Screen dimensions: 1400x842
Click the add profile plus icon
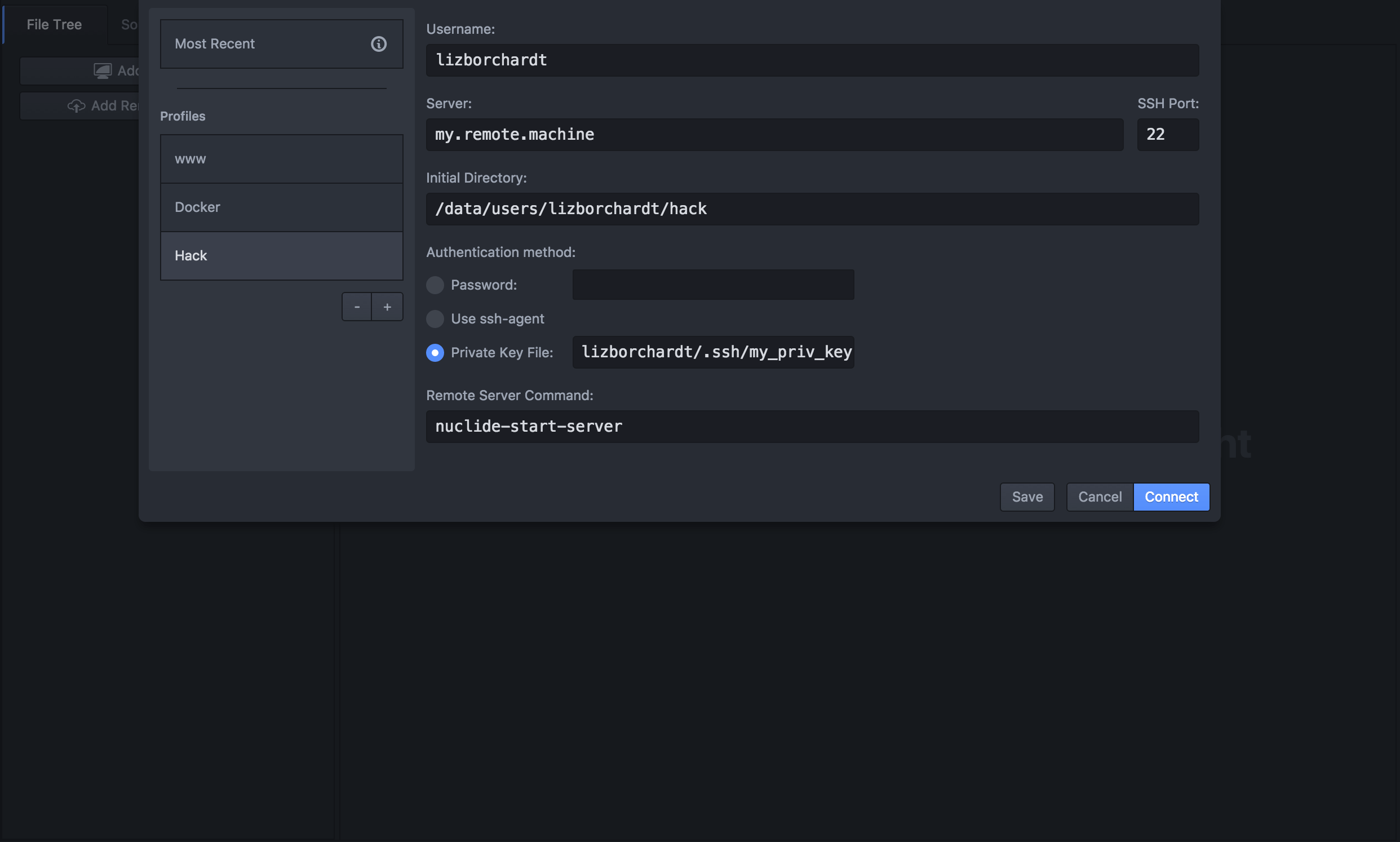[x=387, y=306]
